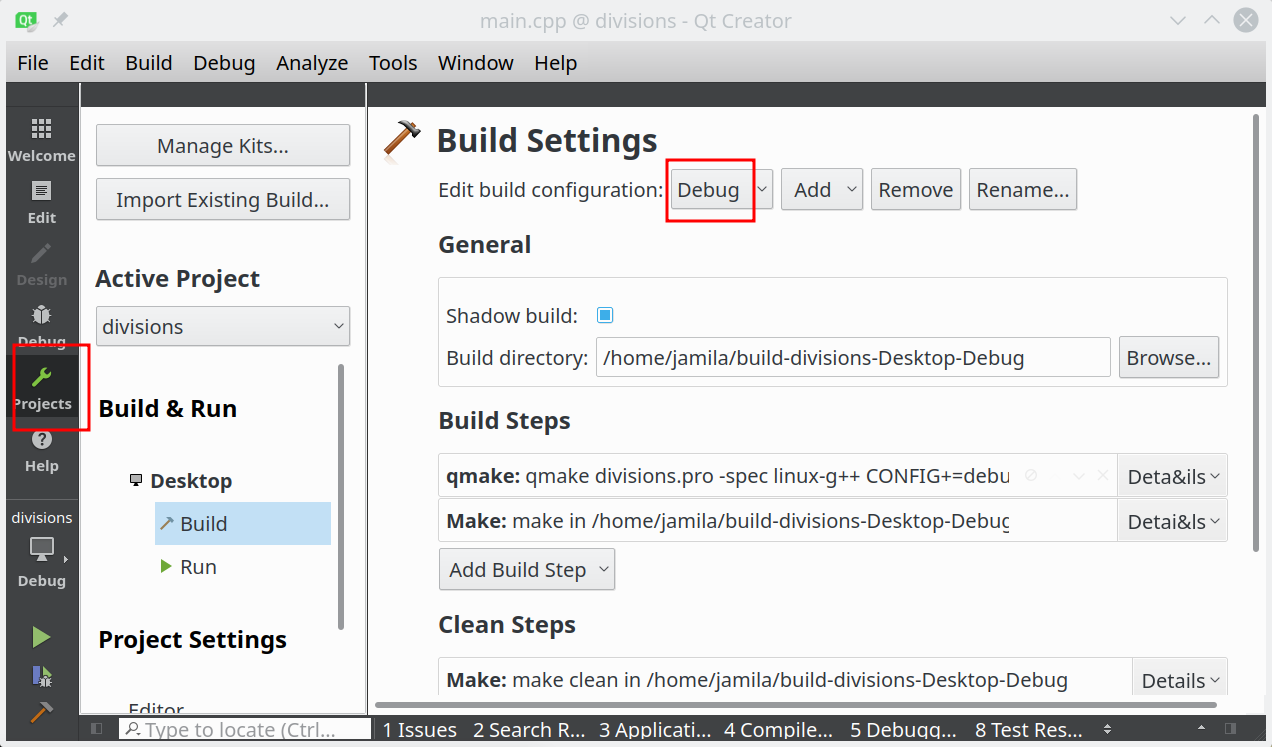This screenshot has height=747, width=1272.
Task: Click the output pane up-arrow icon
Action: point(1203,729)
